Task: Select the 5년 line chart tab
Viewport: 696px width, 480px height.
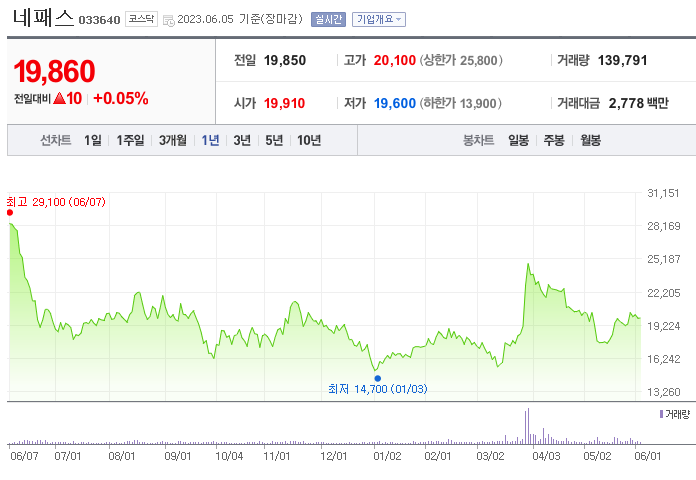Action: [274, 140]
